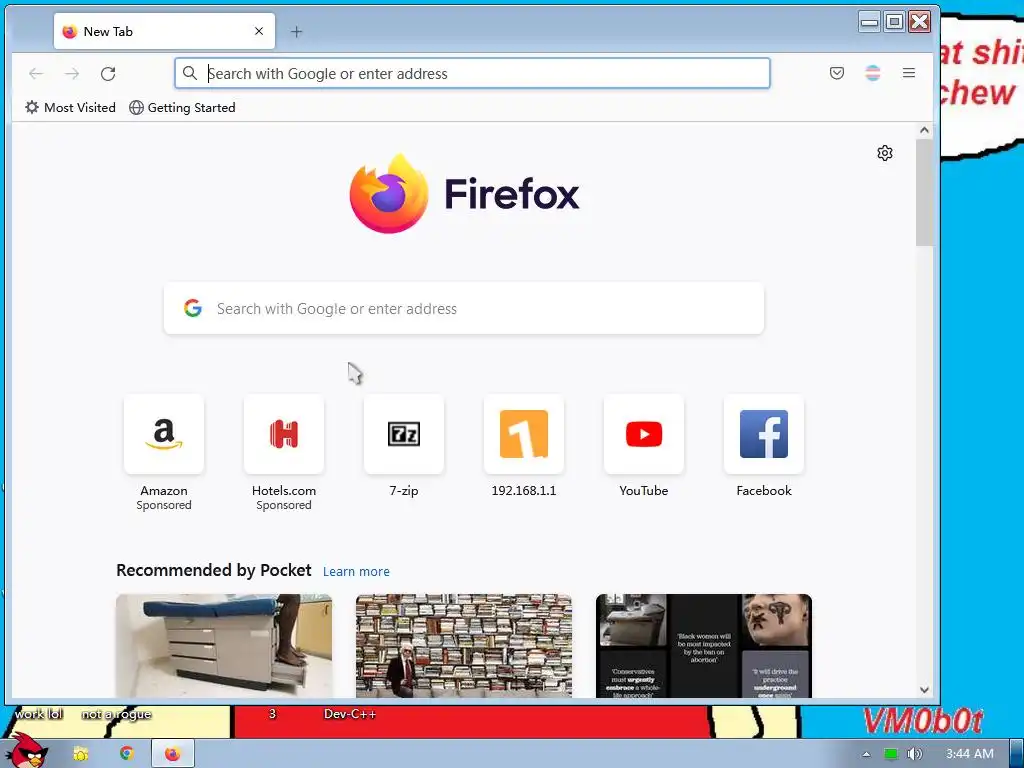Open the Firefox hamburger application menu

click(x=908, y=73)
